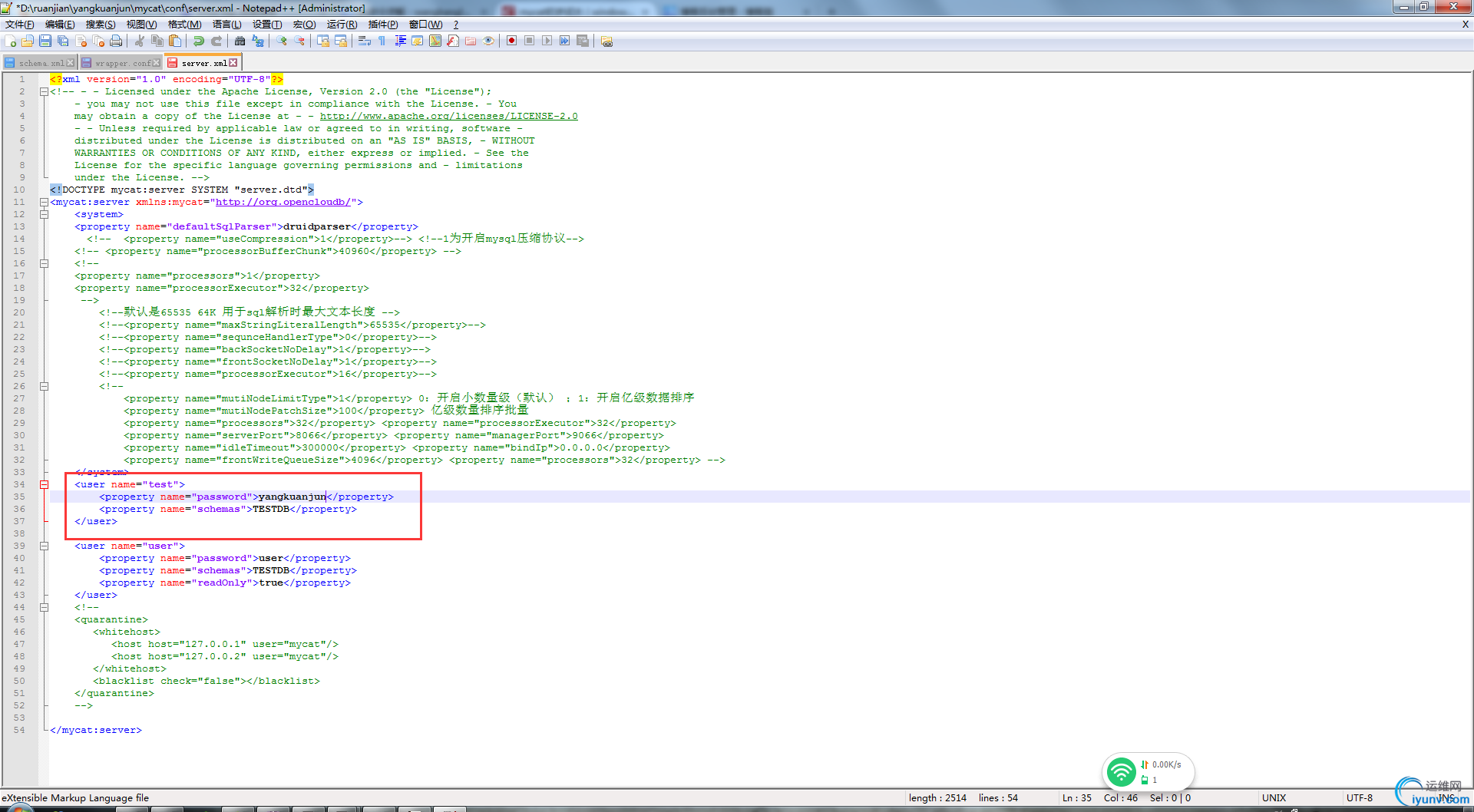Open the ? help menu
Image resolution: width=1474 pixels, height=812 pixels.
click(456, 25)
